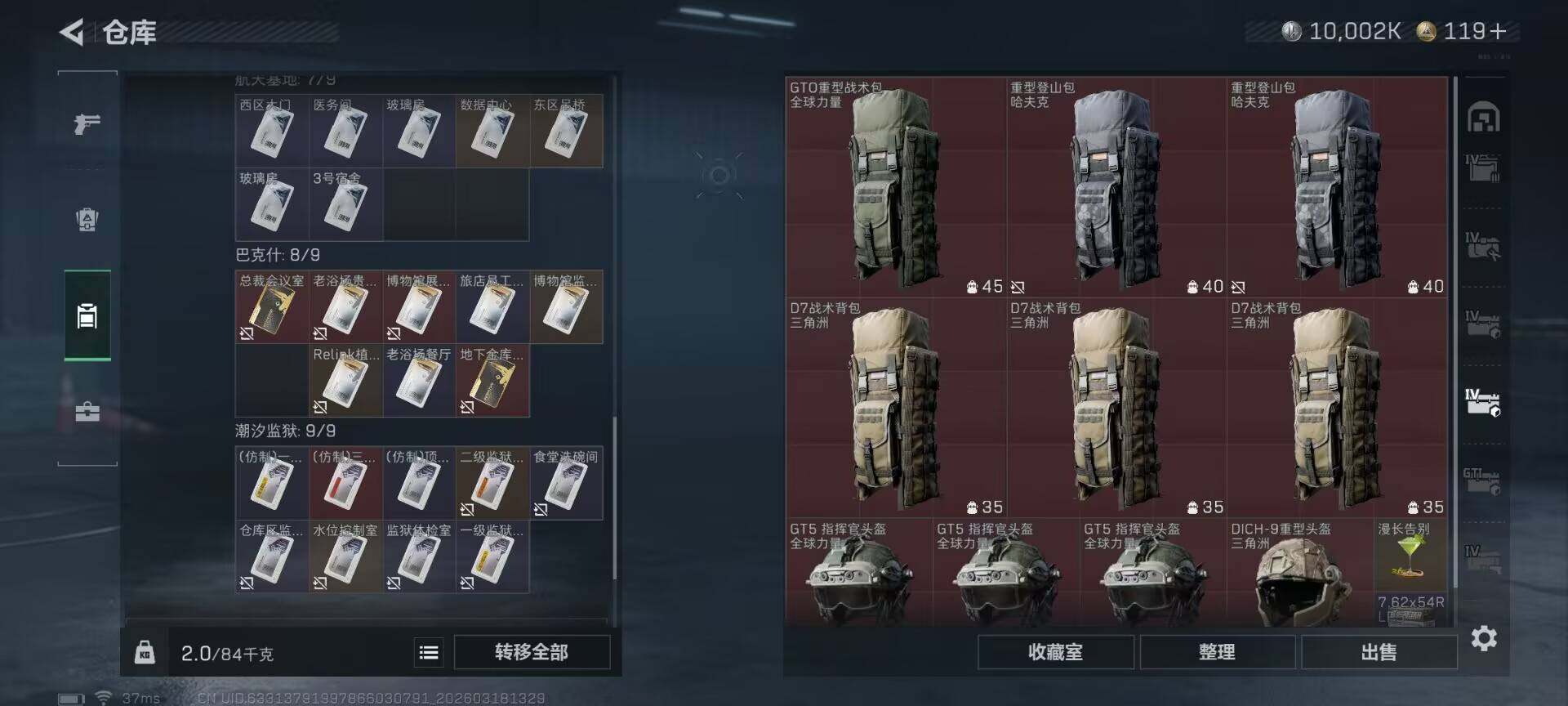Click the 整理 sort button

coord(1217,652)
